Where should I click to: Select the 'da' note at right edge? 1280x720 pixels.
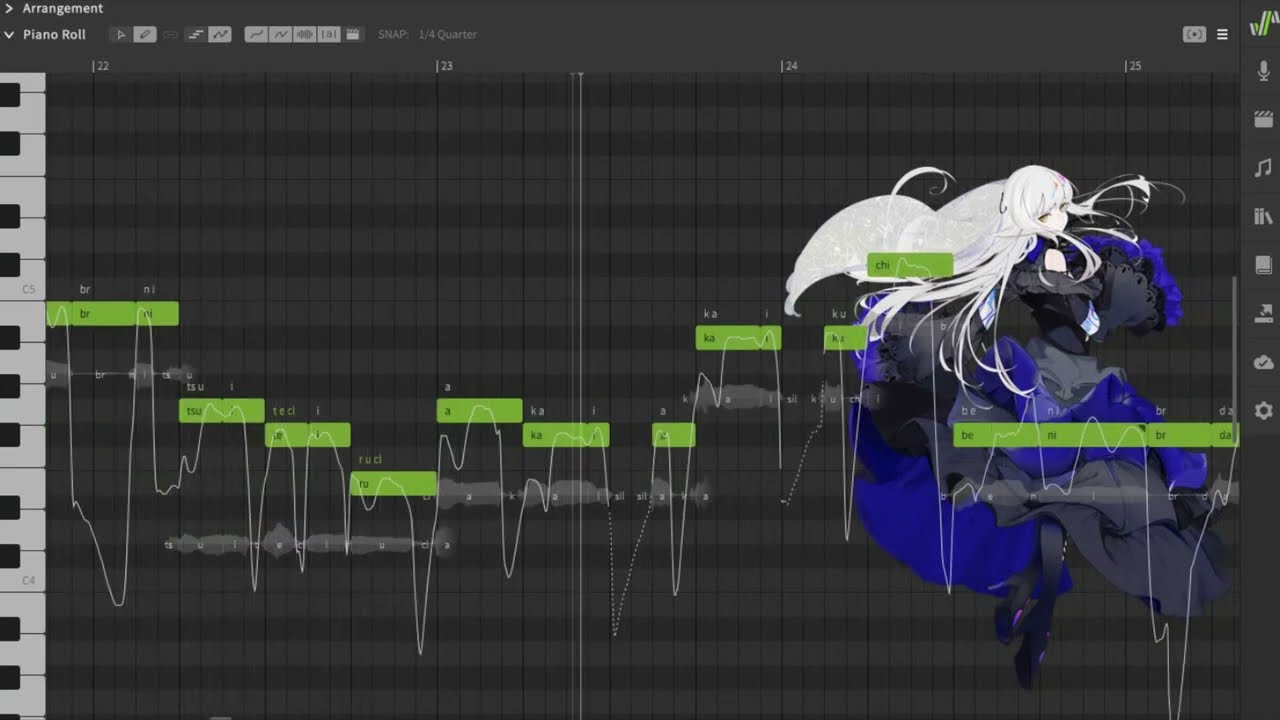(x=1225, y=435)
